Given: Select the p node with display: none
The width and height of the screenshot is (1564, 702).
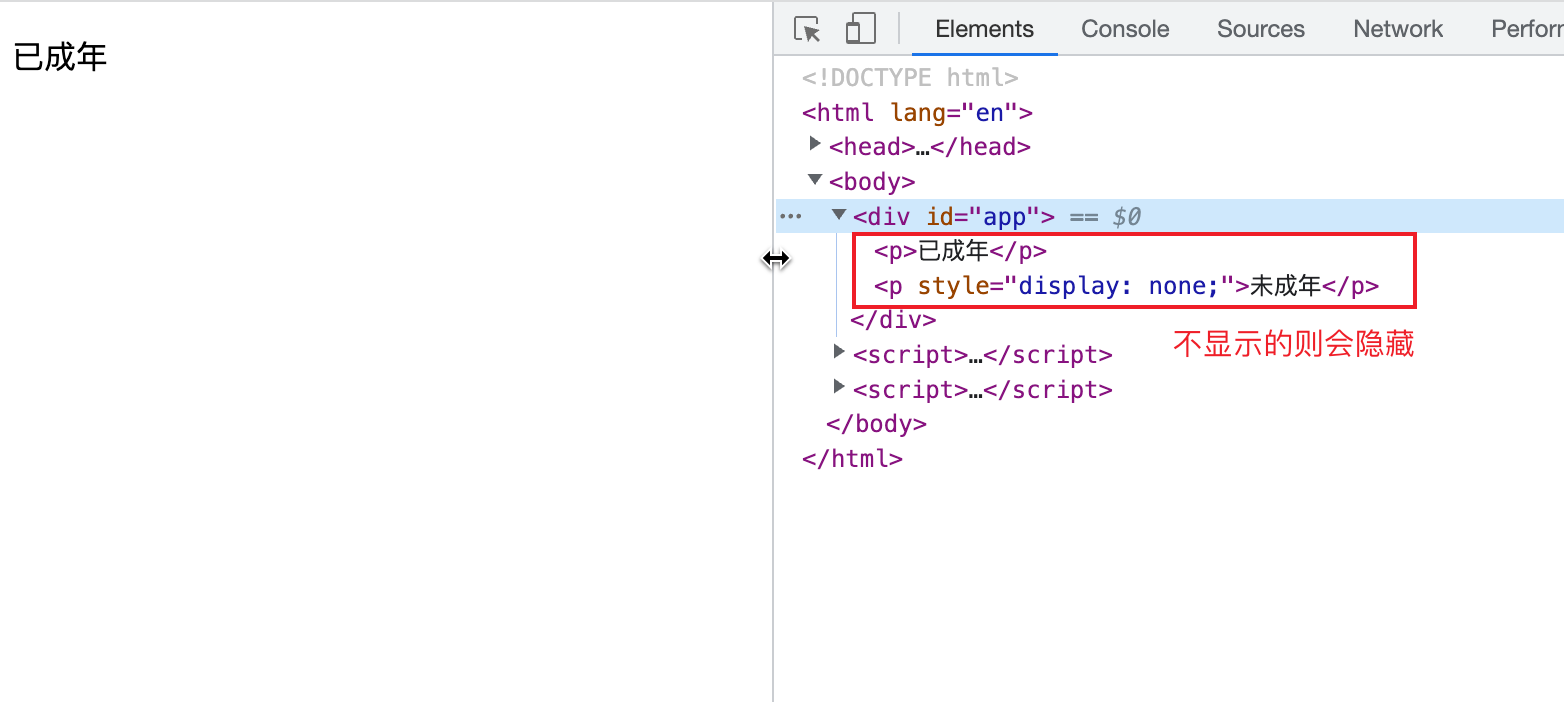Looking at the screenshot, I should tap(1126, 287).
